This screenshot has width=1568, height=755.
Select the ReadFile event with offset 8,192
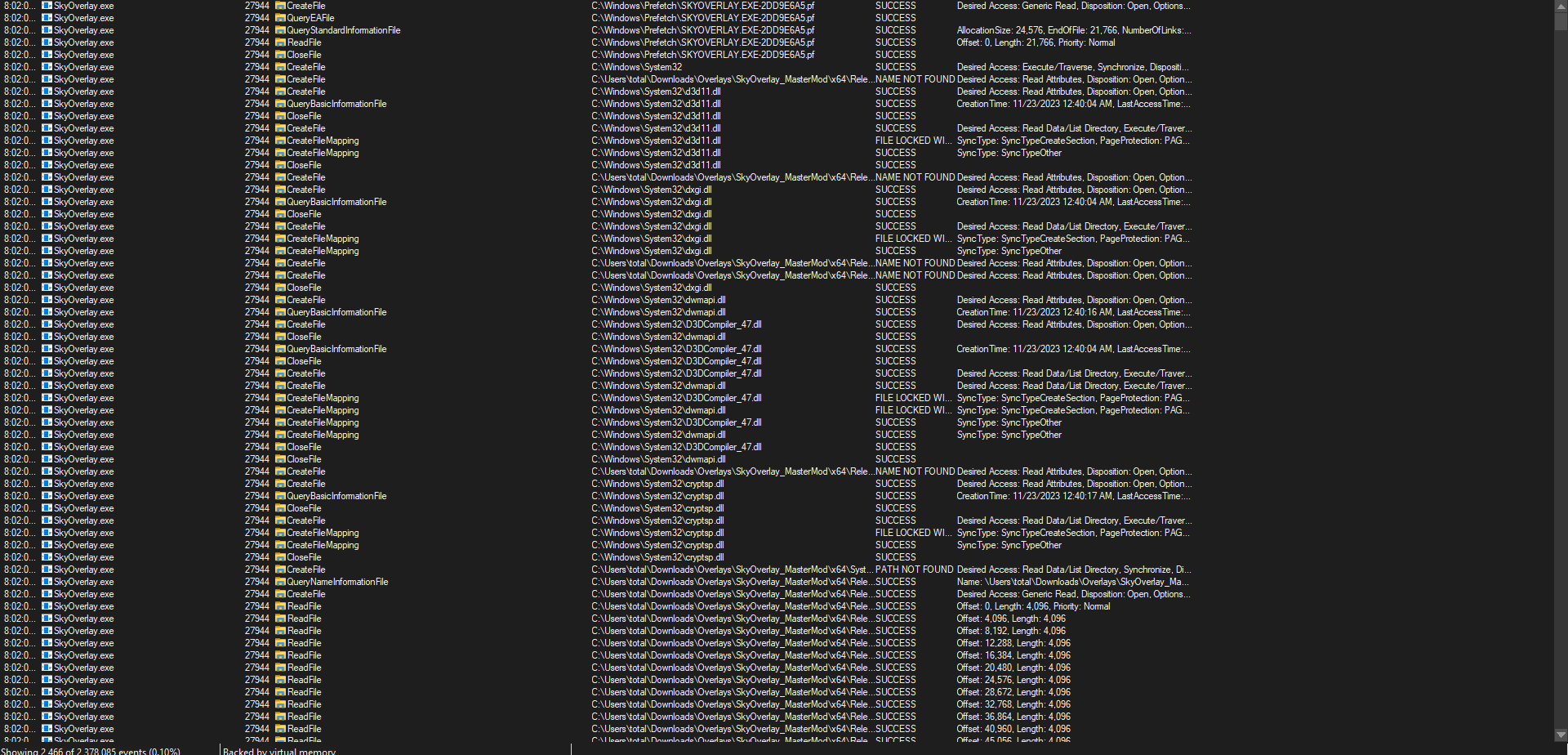click(1010, 631)
